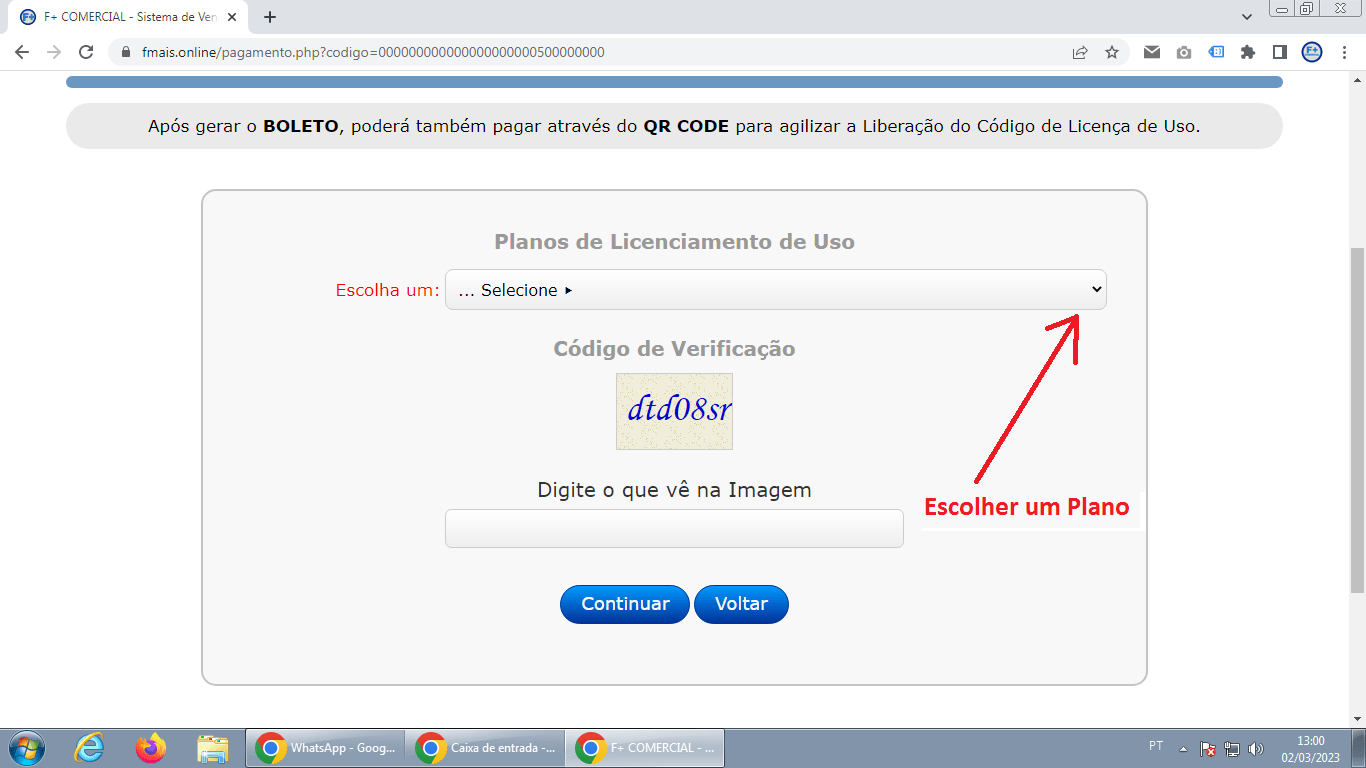The image size is (1366, 768).
Task: Click the site lock icon
Action: coord(126,52)
